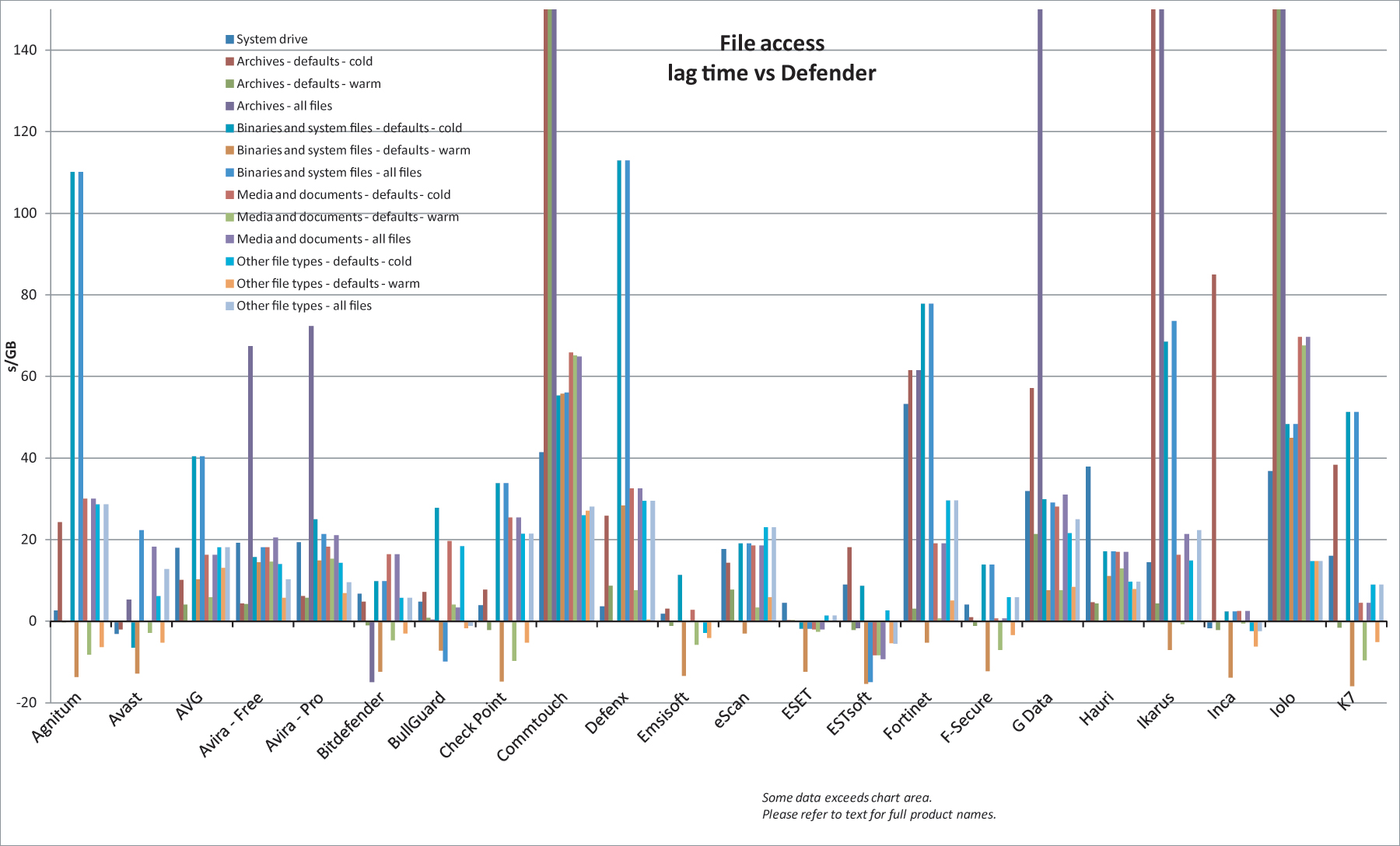Click the Agnitum x-axis label
Image resolution: width=1400 pixels, height=846 pixels.
point(56,717)
